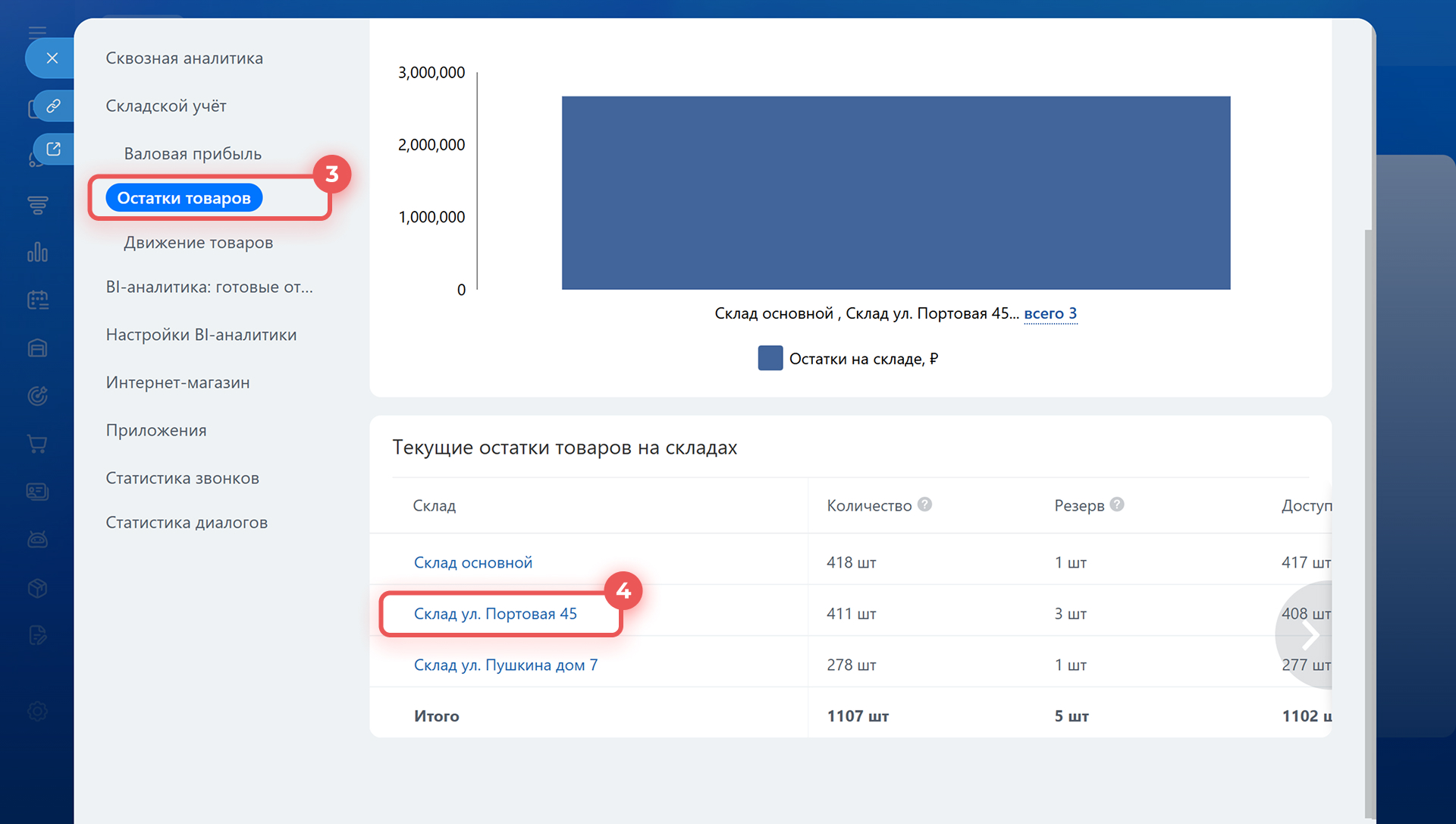The width and height of the screenshot is (1456, 824).
Task: Open Склад основной link
Action: click(473, 563)
